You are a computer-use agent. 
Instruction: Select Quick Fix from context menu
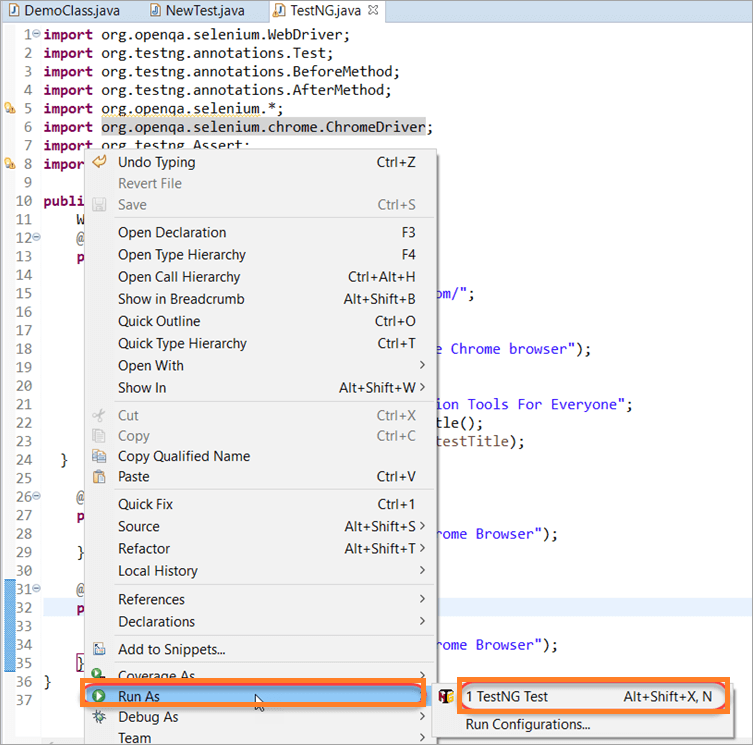145,504
